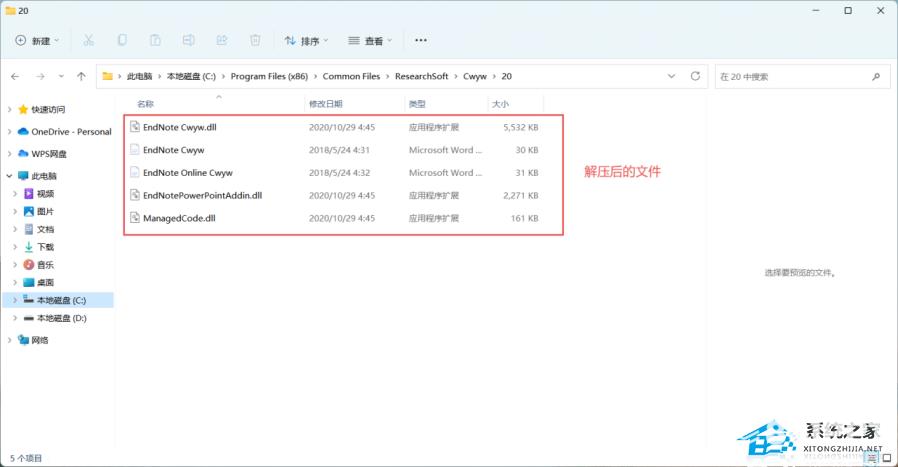Sort by 修改日期 column header
This screenshot has height=467, width=898.
(x=325, y=104)
